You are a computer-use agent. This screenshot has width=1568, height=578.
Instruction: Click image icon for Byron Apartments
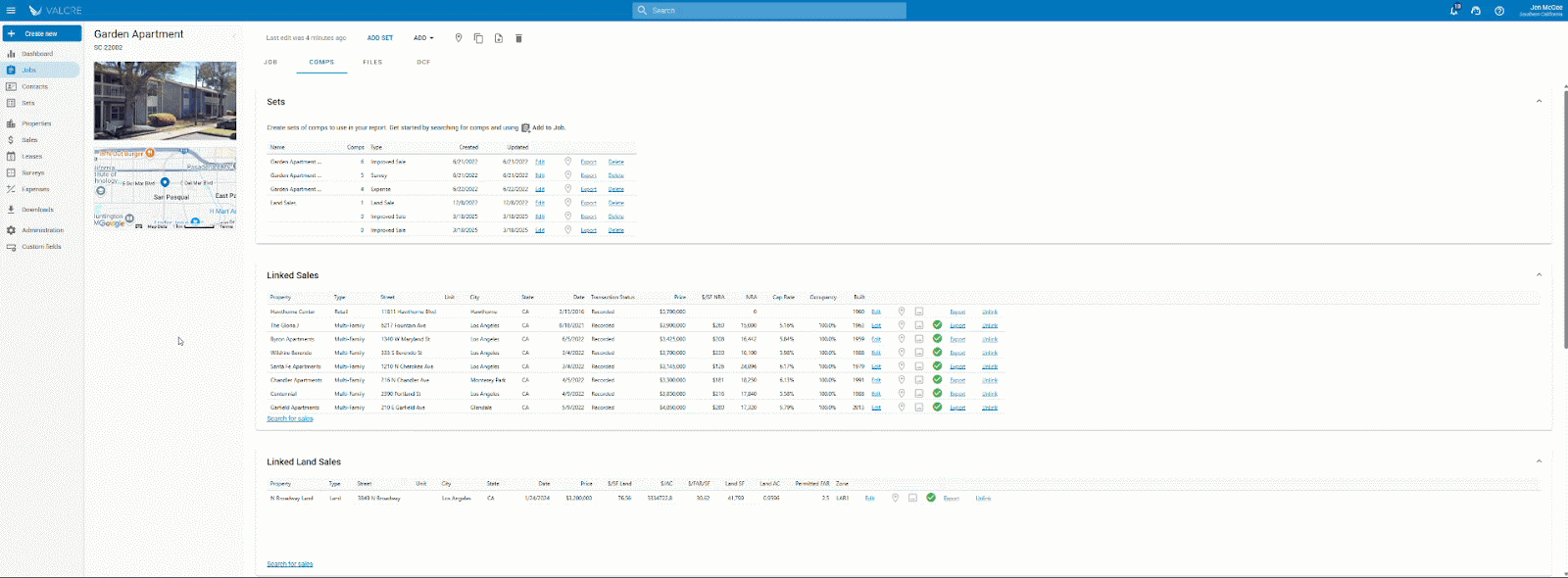pos(919,339)
